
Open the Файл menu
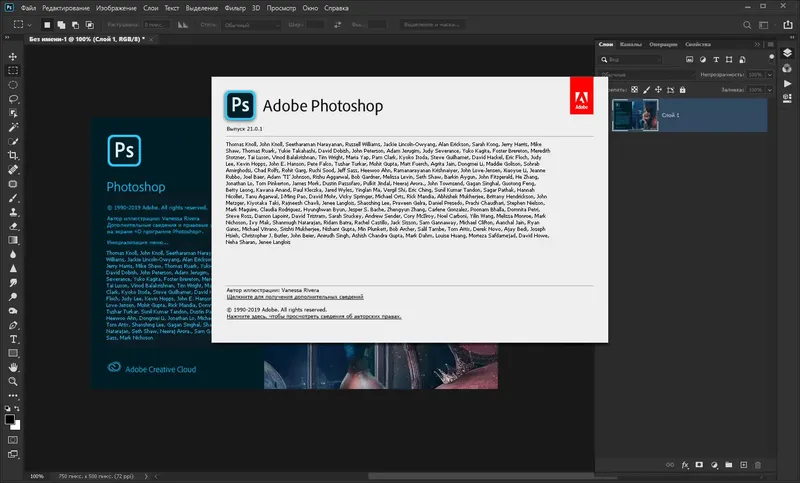pos(28,8)
